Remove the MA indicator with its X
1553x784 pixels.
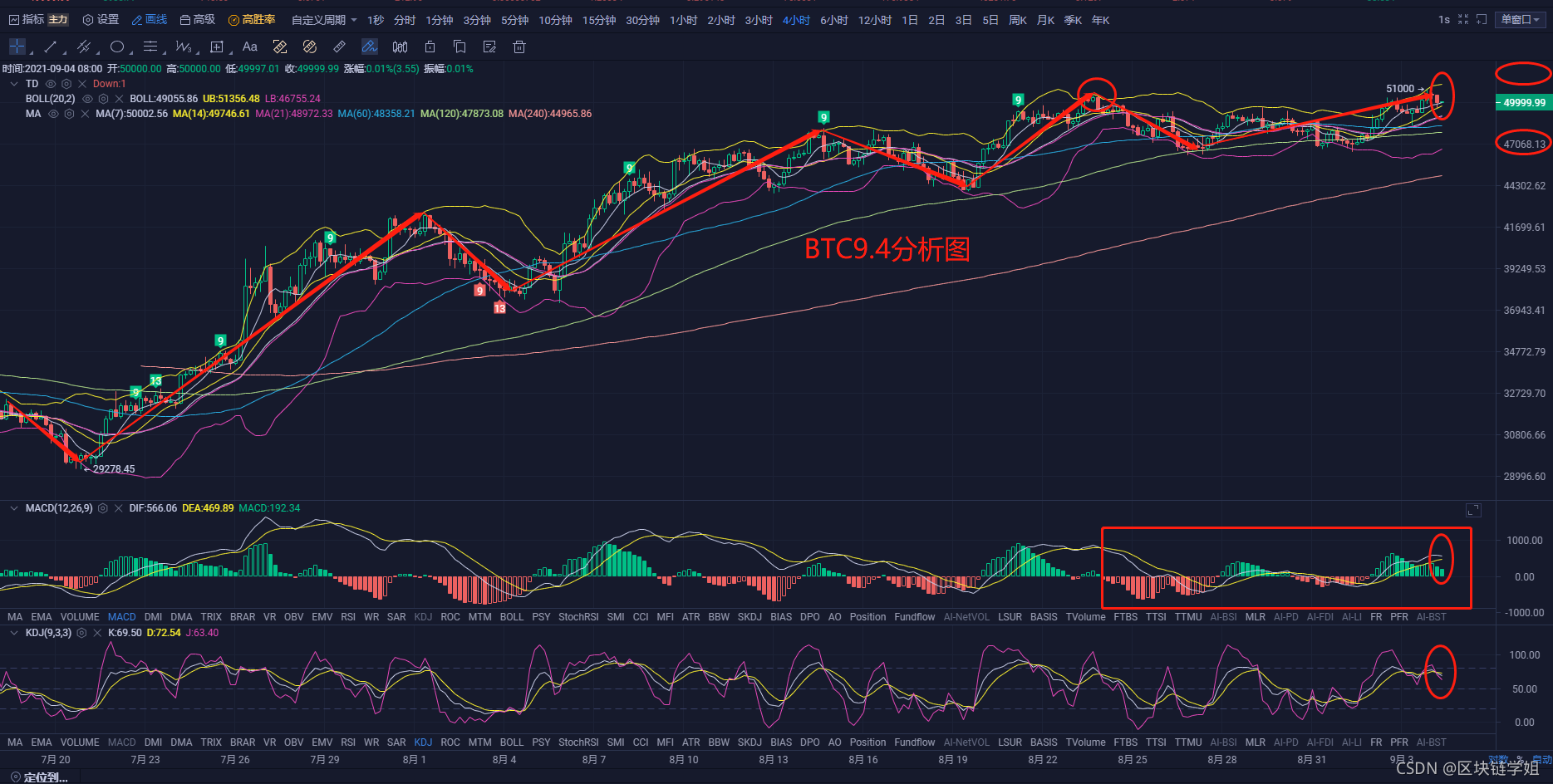click(x=85, y=114)
